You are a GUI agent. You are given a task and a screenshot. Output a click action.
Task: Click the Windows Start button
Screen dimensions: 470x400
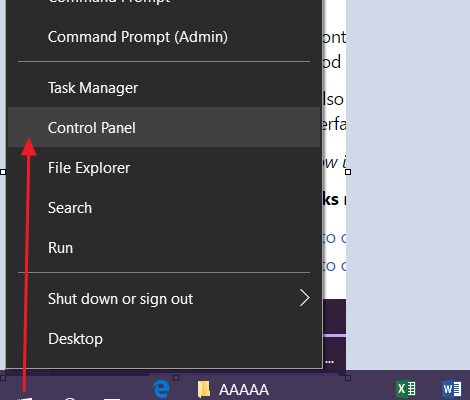(x=25, y=397)
